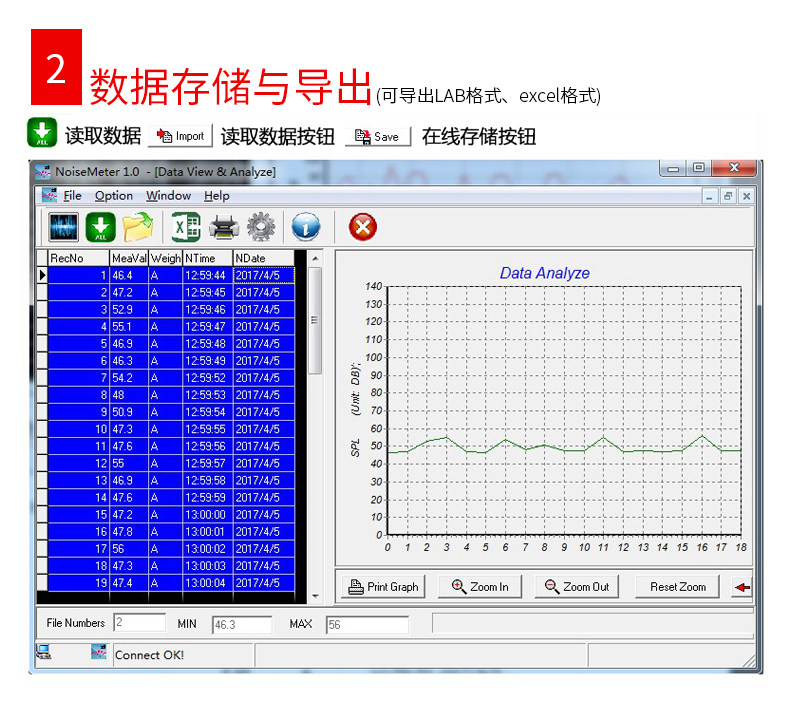Click the Reset Zoom button
Screen dimensions: 790x708
[677, 587]
